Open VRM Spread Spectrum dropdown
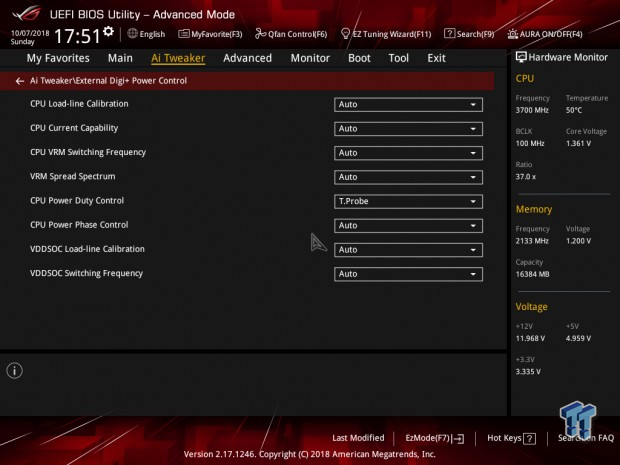620x465 pixels. click(408, 177)
